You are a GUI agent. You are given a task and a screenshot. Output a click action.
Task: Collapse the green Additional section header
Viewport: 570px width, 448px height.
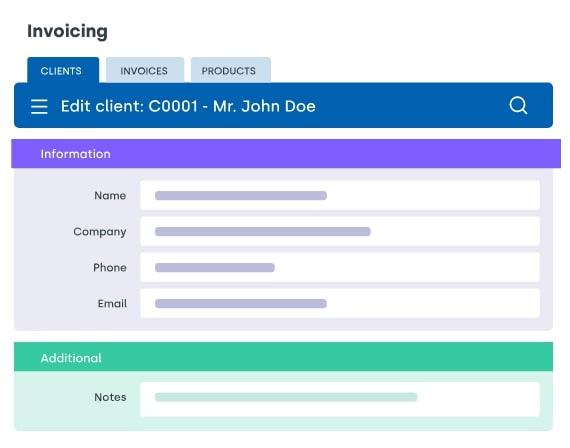pos(284,357)
